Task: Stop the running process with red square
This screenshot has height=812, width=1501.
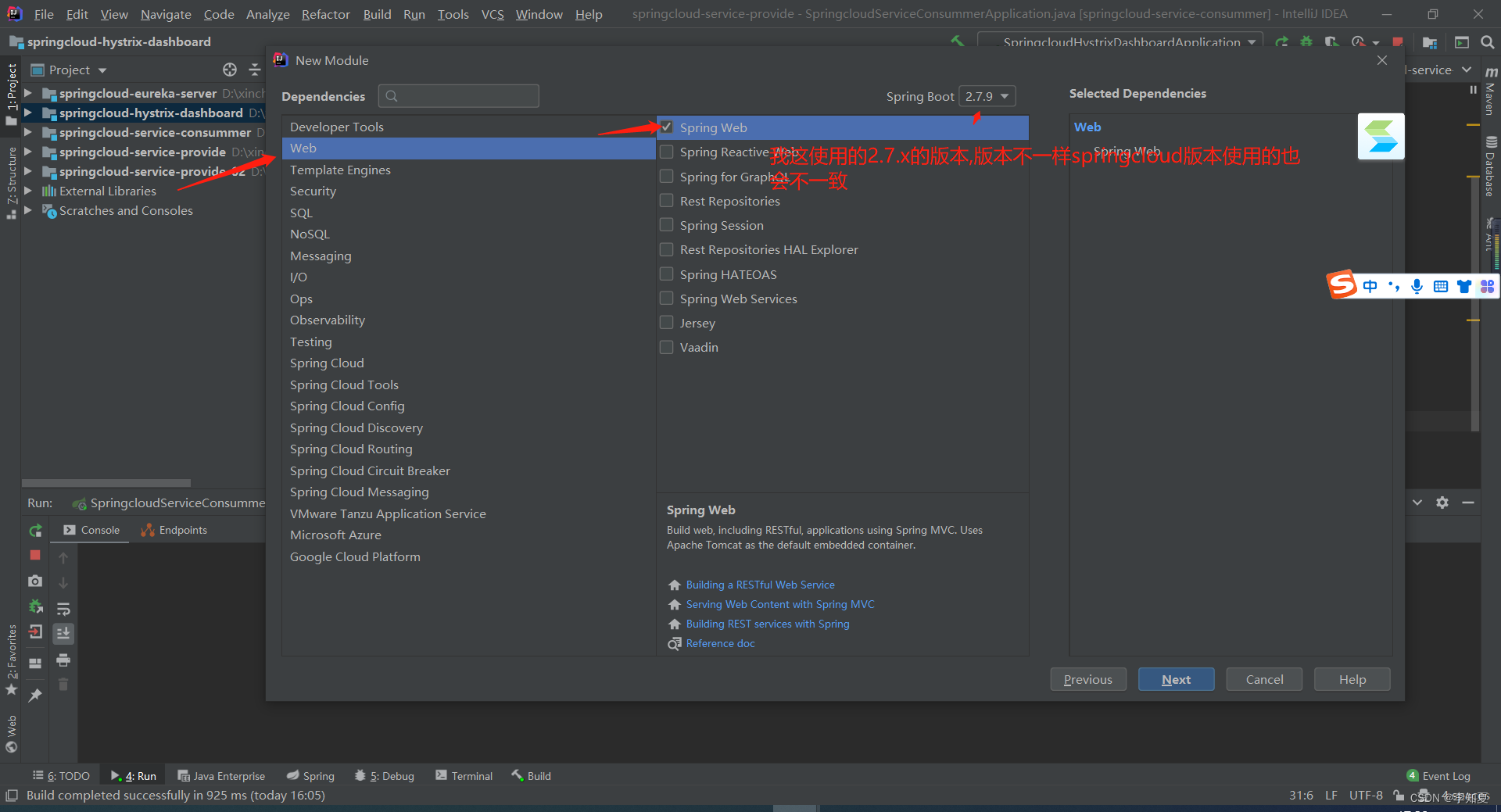Action: pyautogui.click(x=35, y=555)
